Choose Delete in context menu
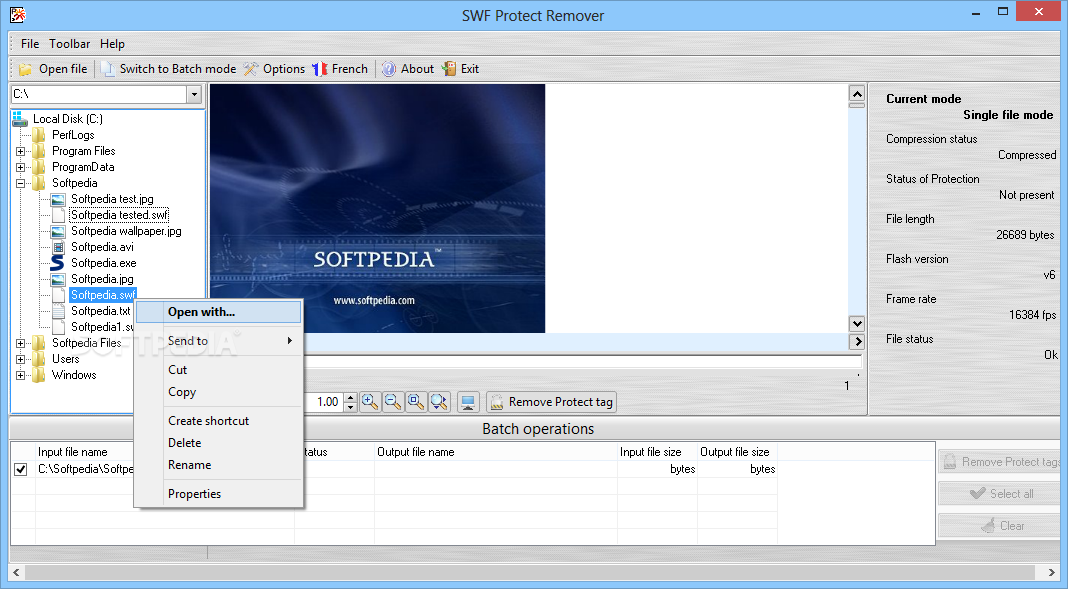1068x589 pixels. tap(218, 443)
